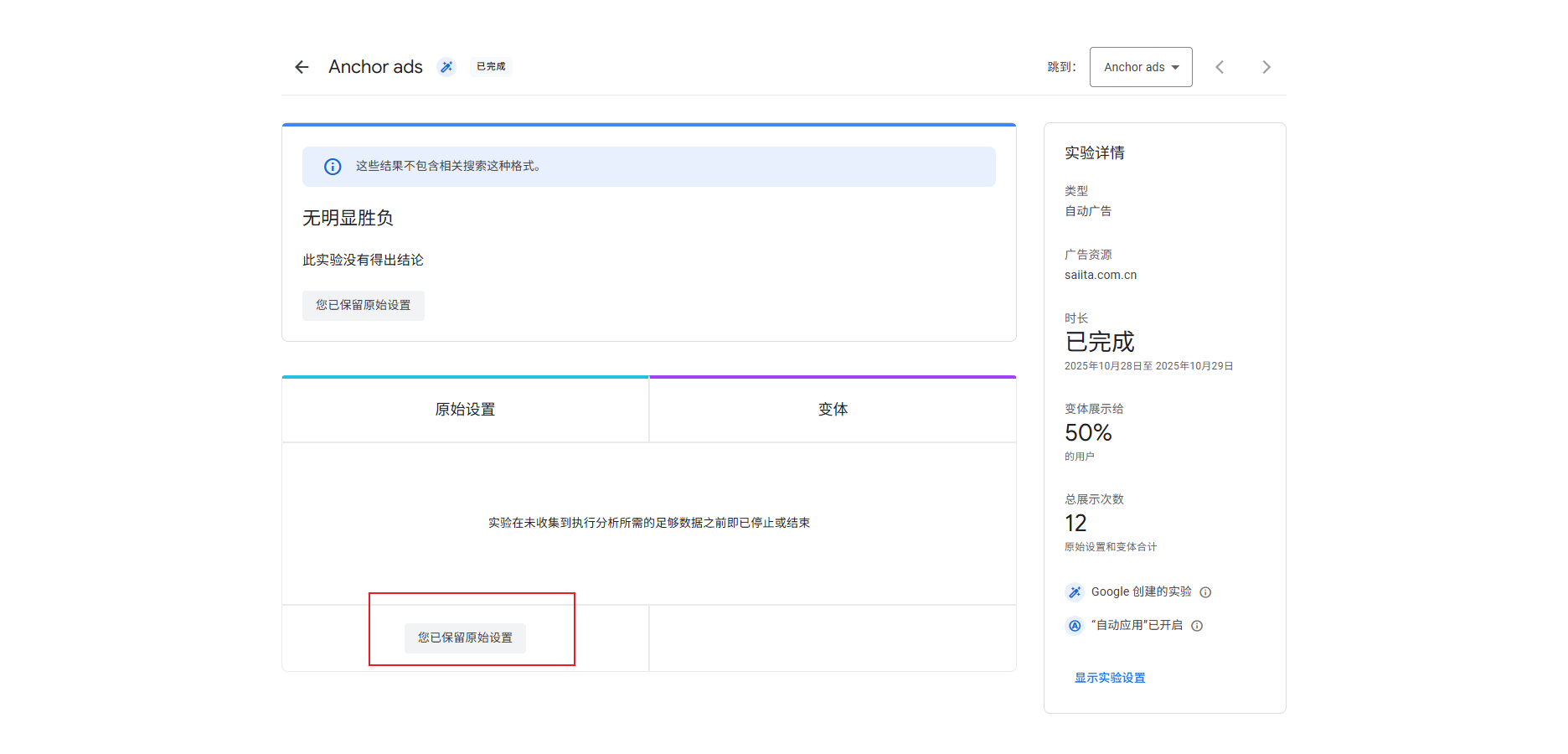Screen dimensions: 1568x754
Task: Open the info tooltip next to Google 创建的实验
Action: pyautogui.click(x=1205, y=591)
